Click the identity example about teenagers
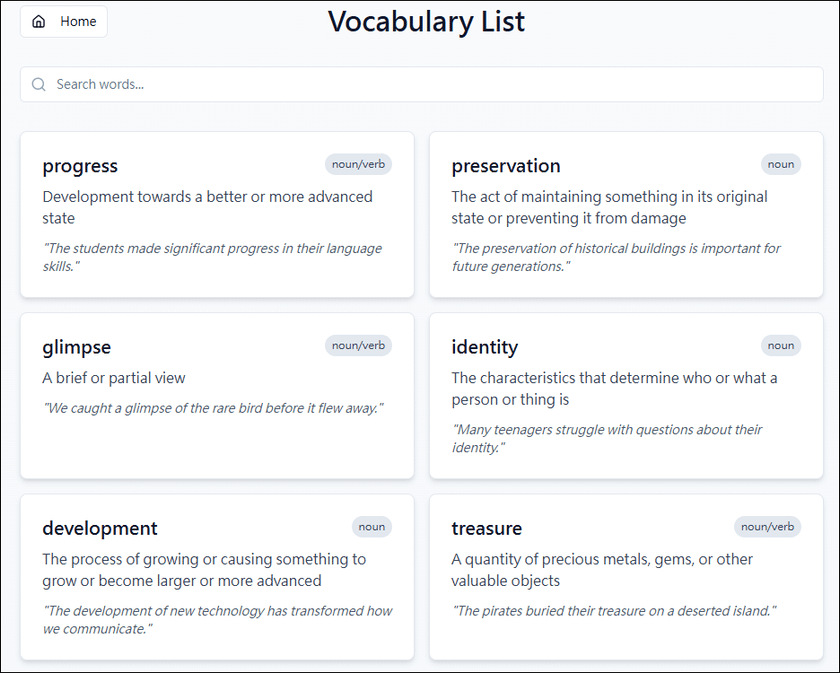This screenshot has width=840, height=673. 606,438
